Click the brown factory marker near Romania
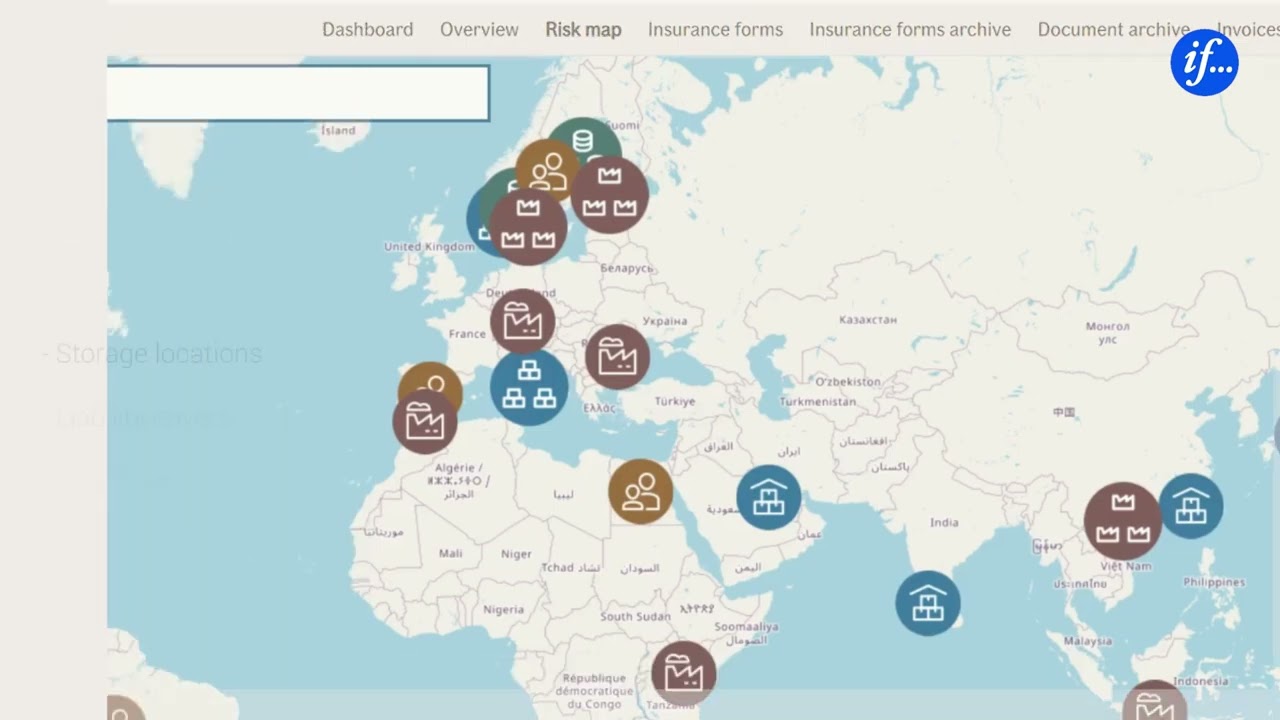This screenshot has width=1280, height=720. pyautogui.click(x=617, y=356)
